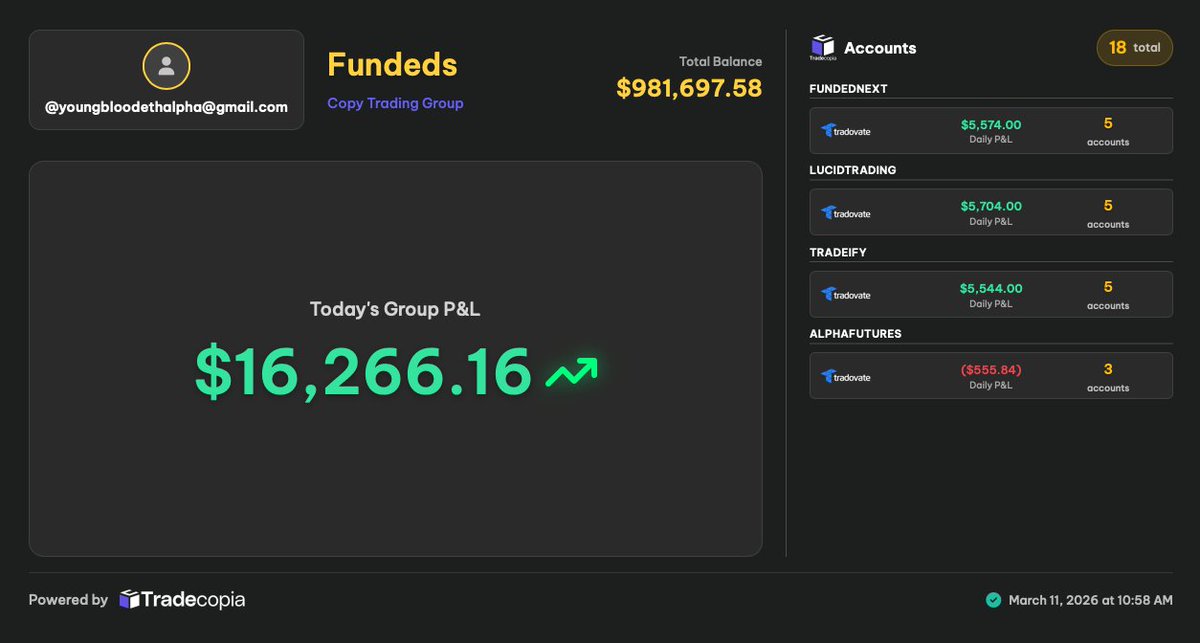Click the green upward trend arrow icon
1200x643 pixels.
coord(571,373)
